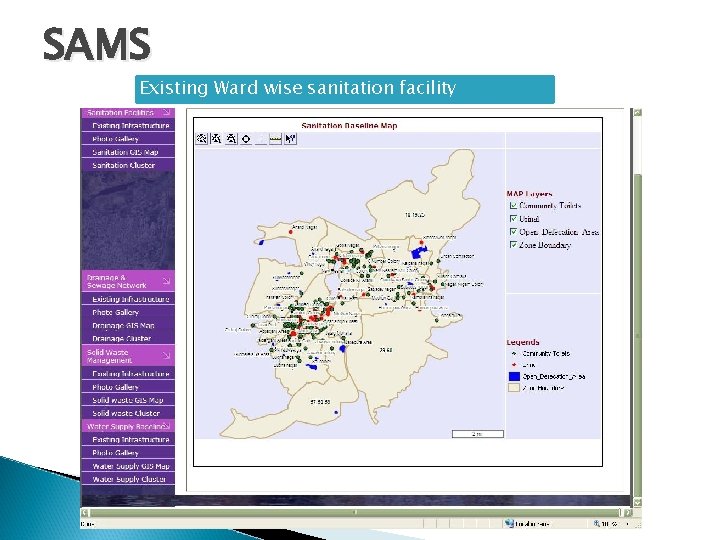720x540 pixels.
Task: Open Water Supply GIS Map link
Action: 128,466
